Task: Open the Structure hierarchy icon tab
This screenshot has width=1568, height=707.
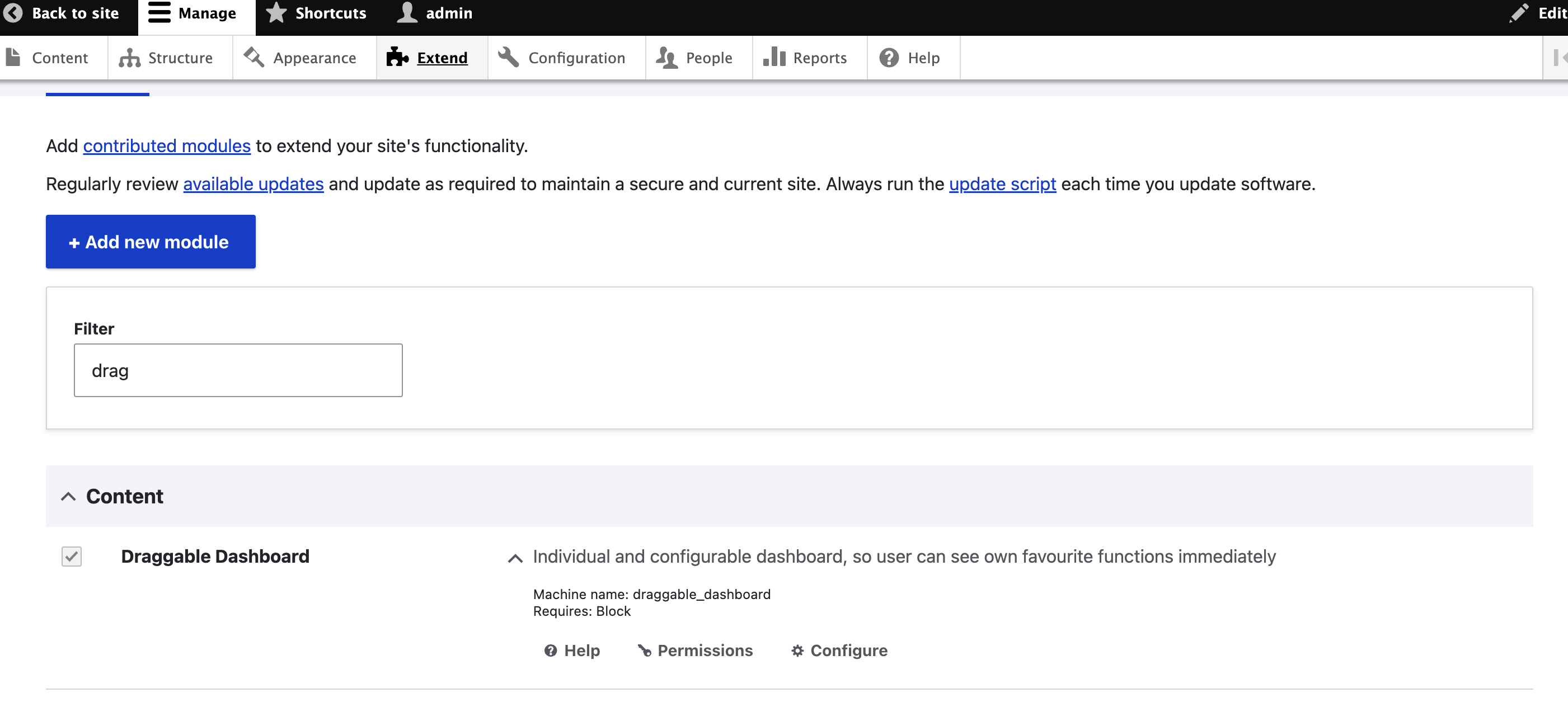Action: point(129,58)
